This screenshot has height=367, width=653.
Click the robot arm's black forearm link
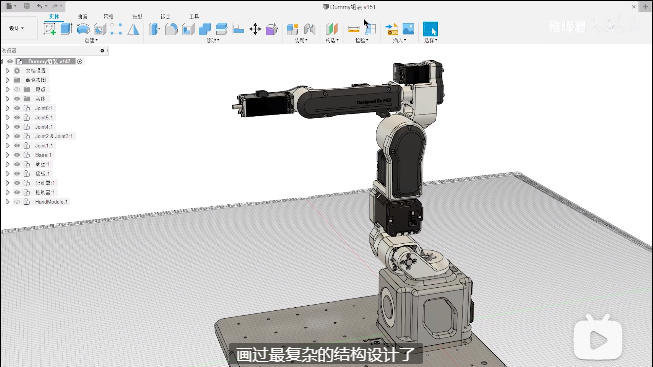pyautogui.click(x=349, y=101)
